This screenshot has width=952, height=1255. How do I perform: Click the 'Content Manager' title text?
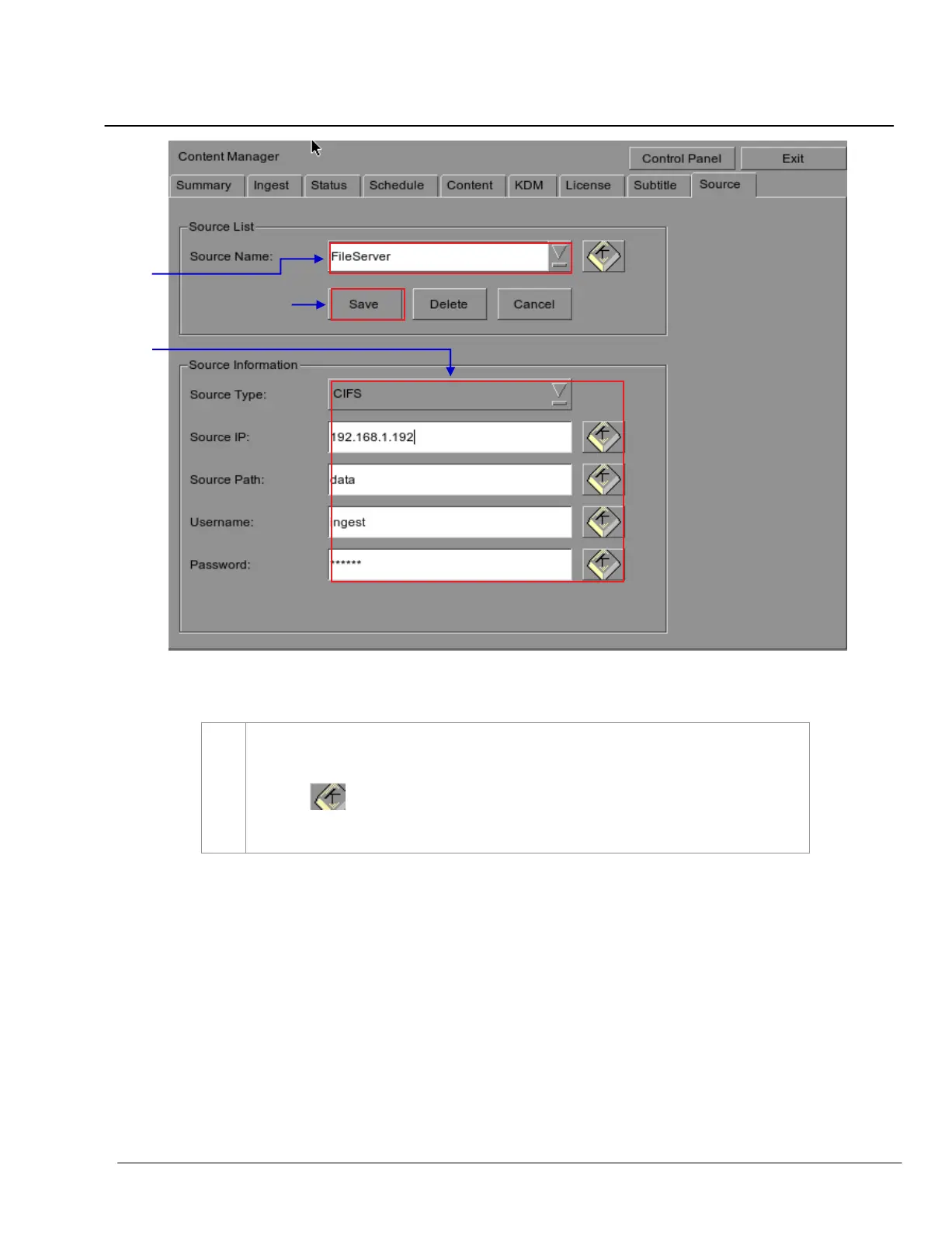pos(228,156)
